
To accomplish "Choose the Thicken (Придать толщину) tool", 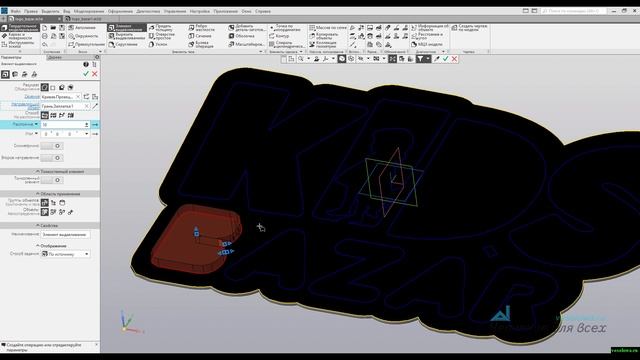I will pyautogui.click(x=161, y=28).
